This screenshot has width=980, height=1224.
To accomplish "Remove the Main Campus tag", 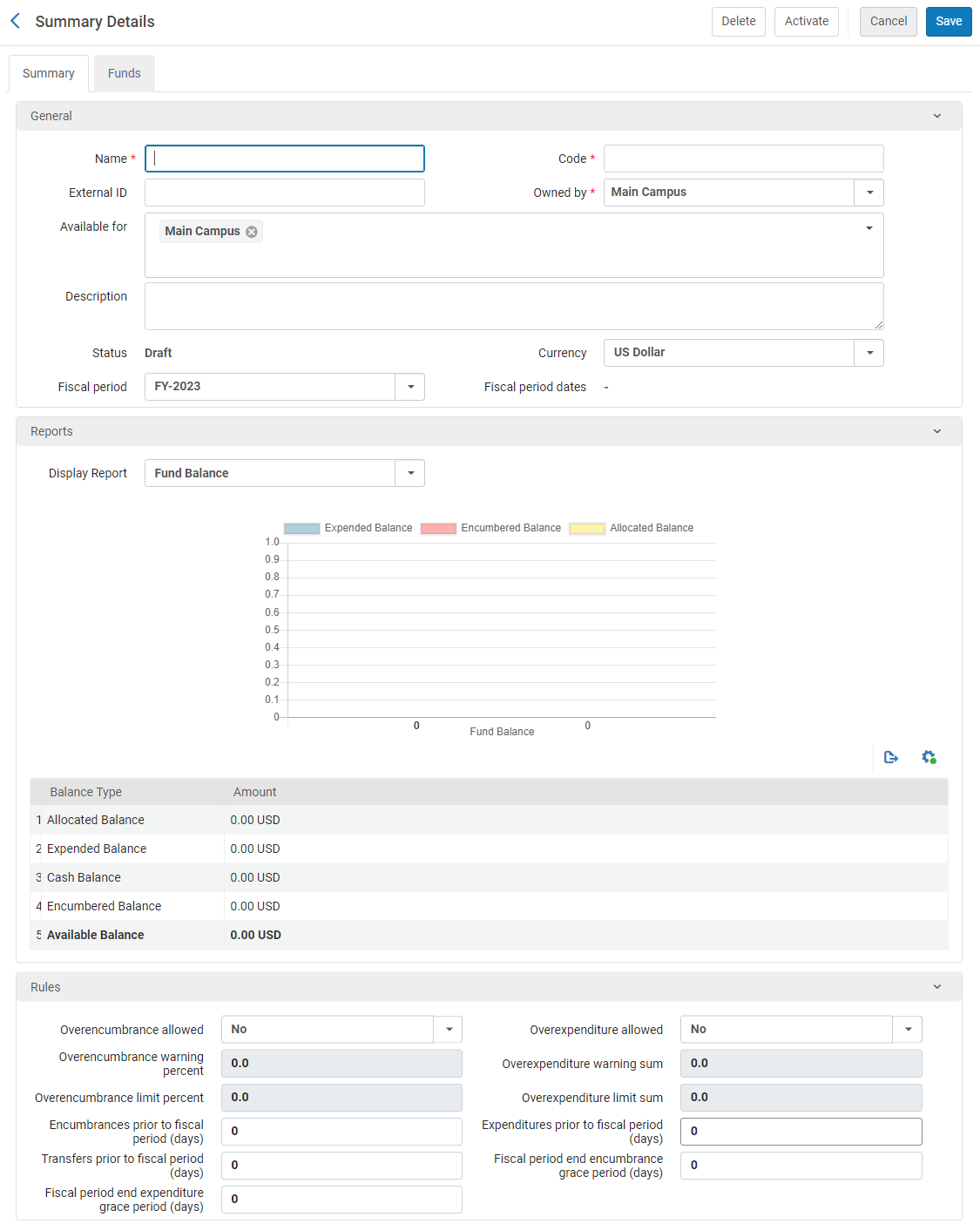I will click(252, 232).
